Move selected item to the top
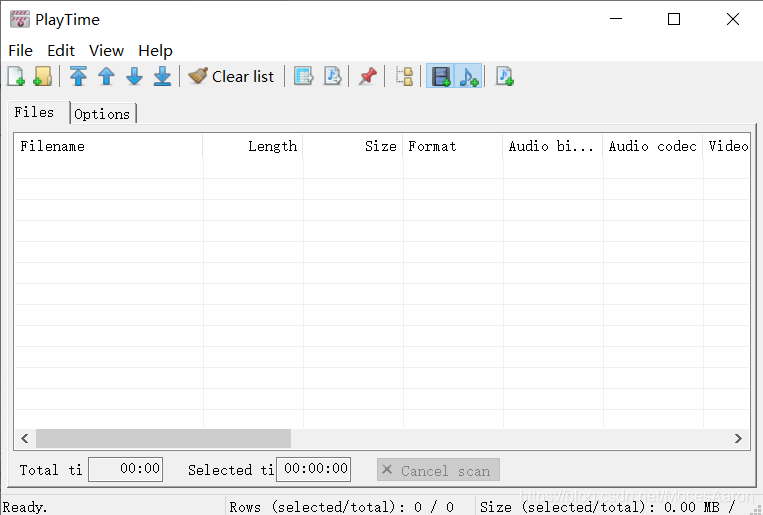Viewport: 763px width, 515px height. pyautogui.click(x=78, y=76)
